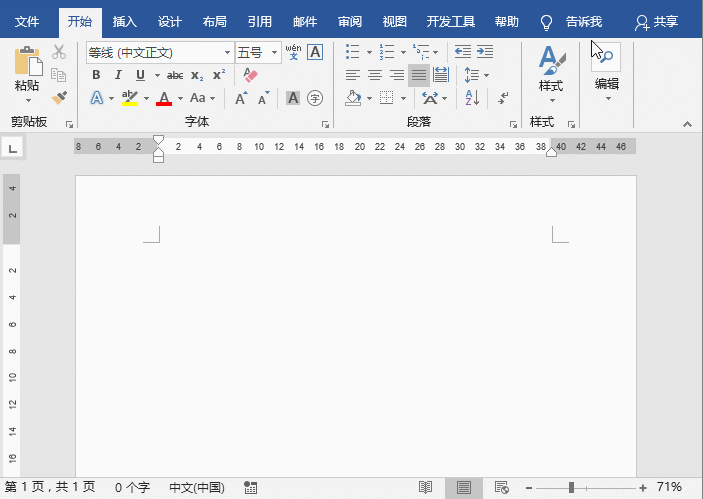Toggle strikethrough formatting

pyautogui.click(x=175, y=75)
